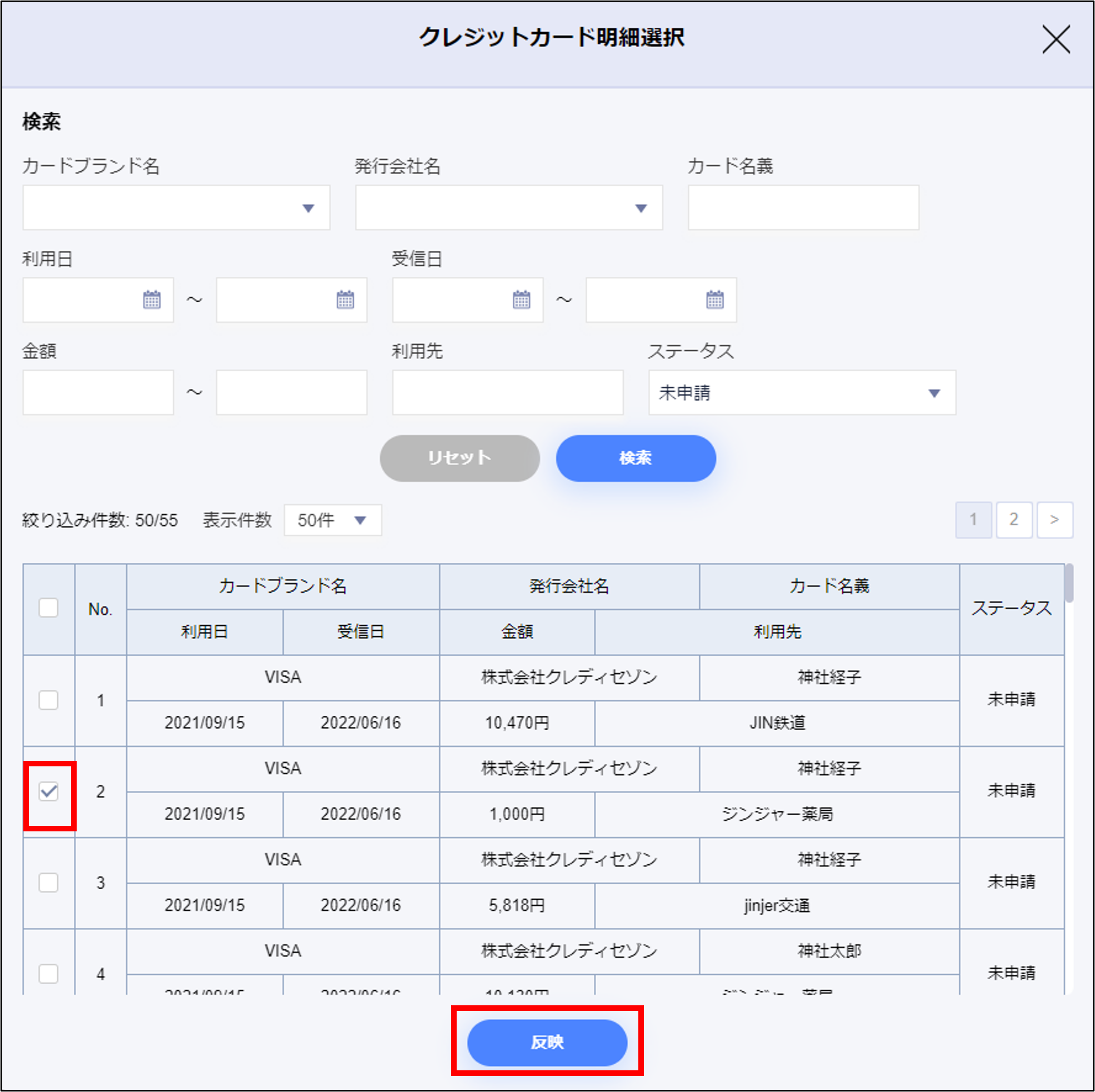The width and height of the screenshot is (1095, 1092).
Task: Check the row 1 JIN鉄道 checkbox
Action: (49, 700)
